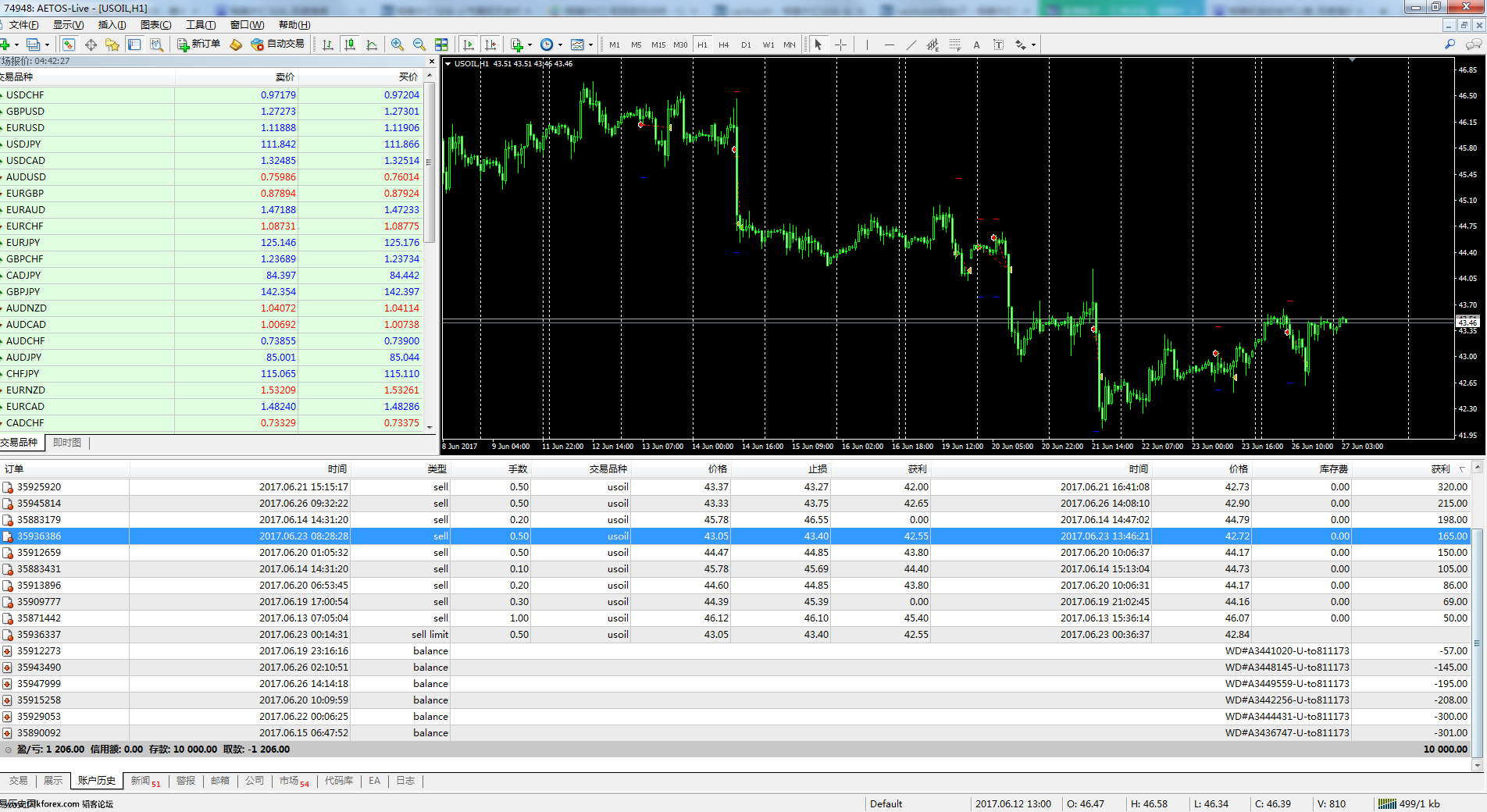The width and height of the screenshot is (1487, 812).
Task: Toggle the Terminal panel icon
Action: [x=134, y=45]
